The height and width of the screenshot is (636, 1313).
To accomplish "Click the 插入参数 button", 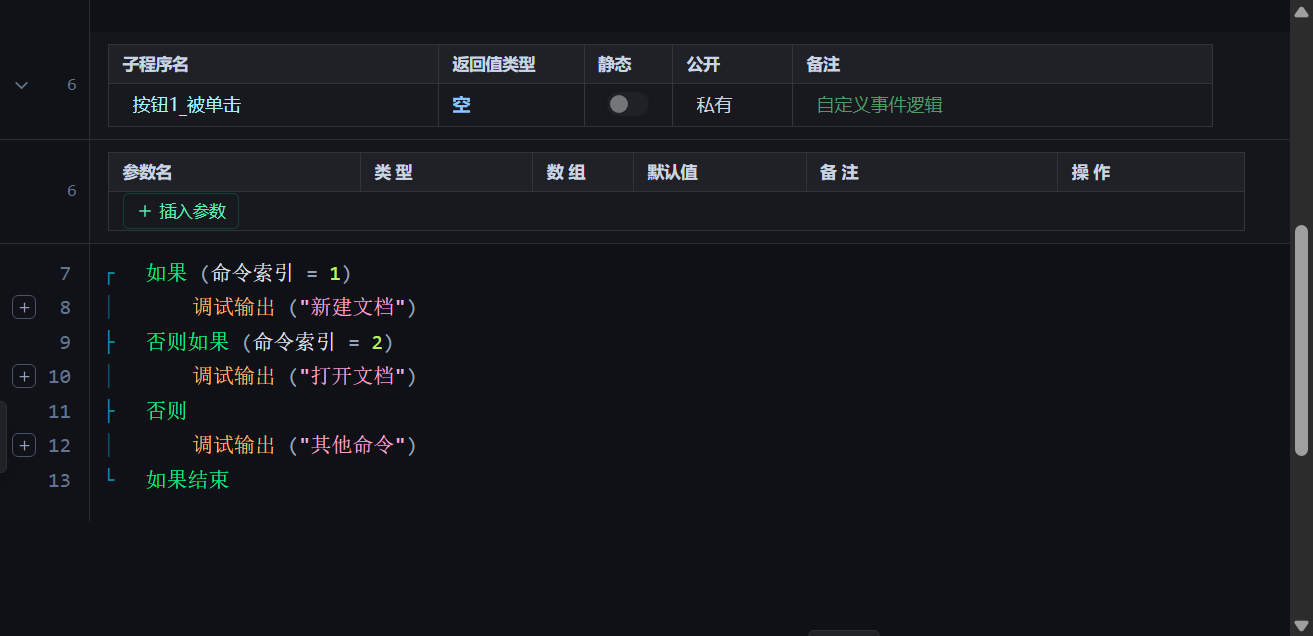I will click(x=181, y=211).
